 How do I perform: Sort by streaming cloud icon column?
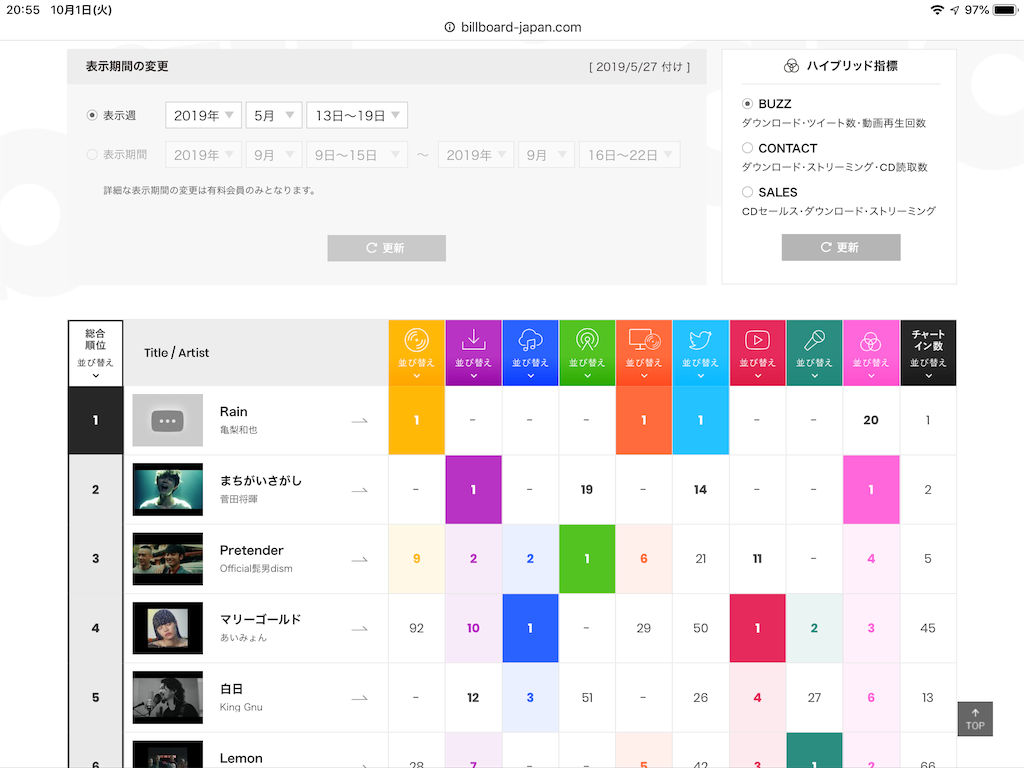(x=530, y=353)
